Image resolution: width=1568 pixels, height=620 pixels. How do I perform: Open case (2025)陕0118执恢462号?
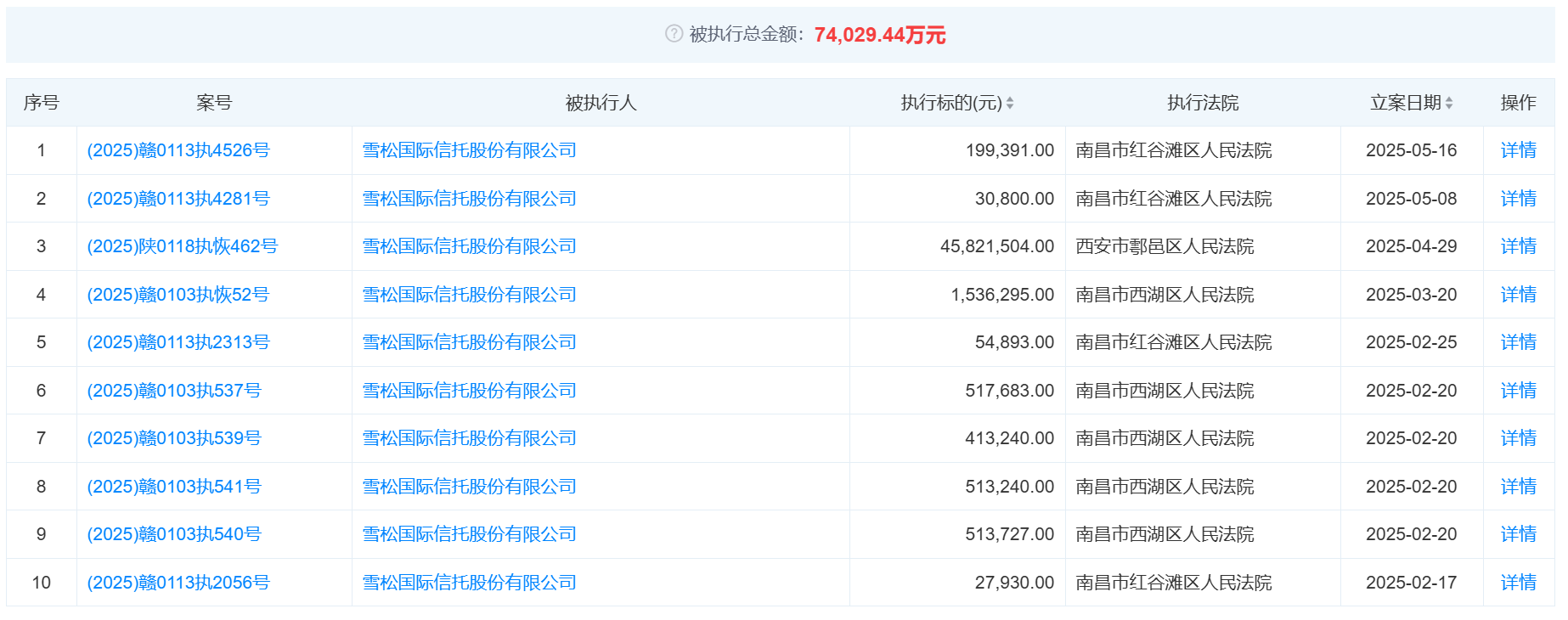[183, 246]
